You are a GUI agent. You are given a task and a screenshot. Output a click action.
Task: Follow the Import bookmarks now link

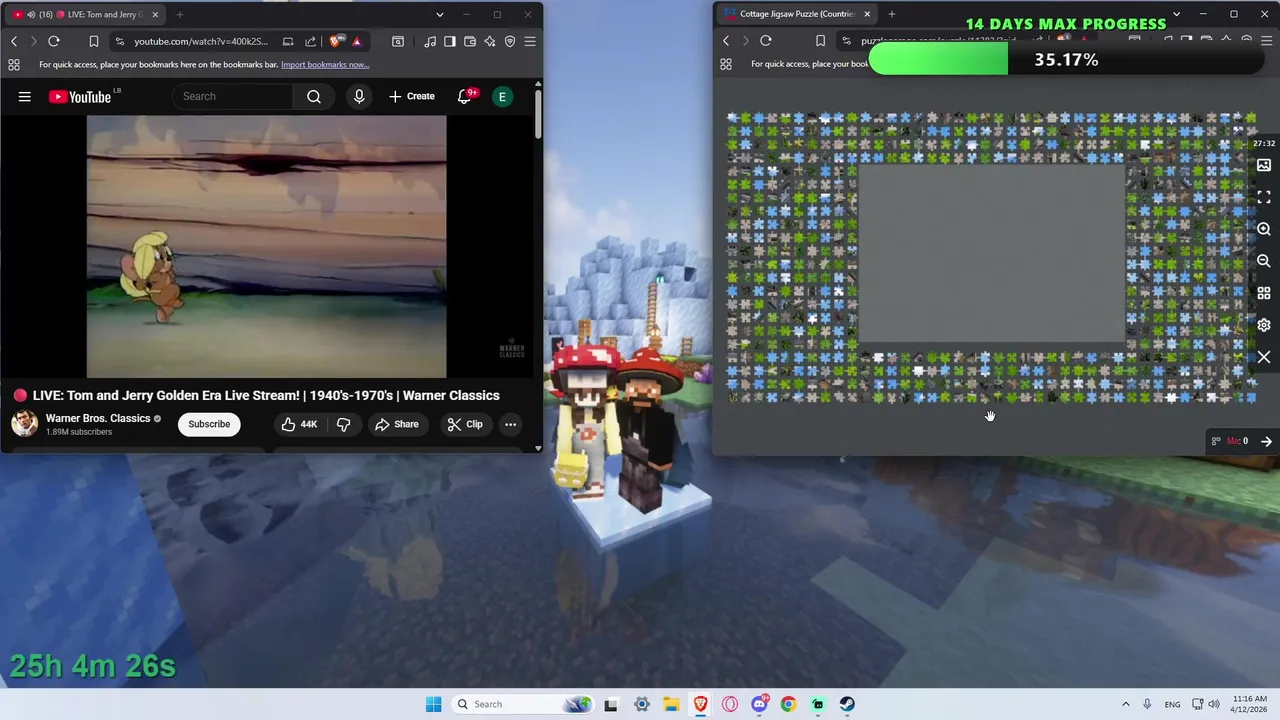(325, 64)
